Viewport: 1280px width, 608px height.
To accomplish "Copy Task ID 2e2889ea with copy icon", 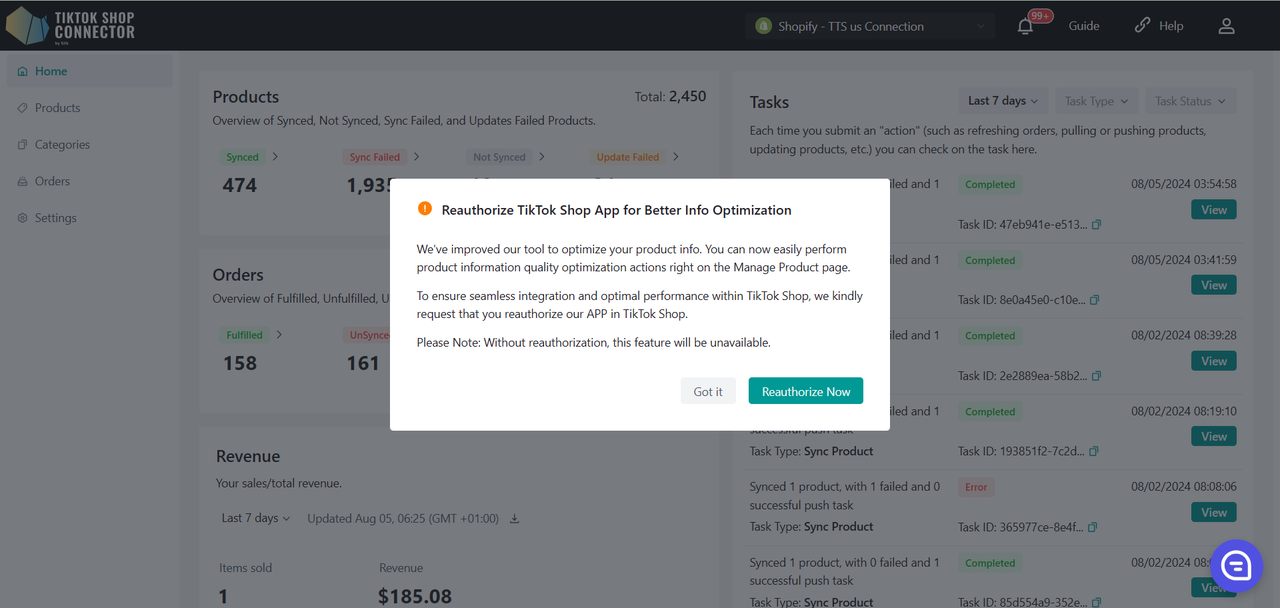I will tap(1096, 376).
